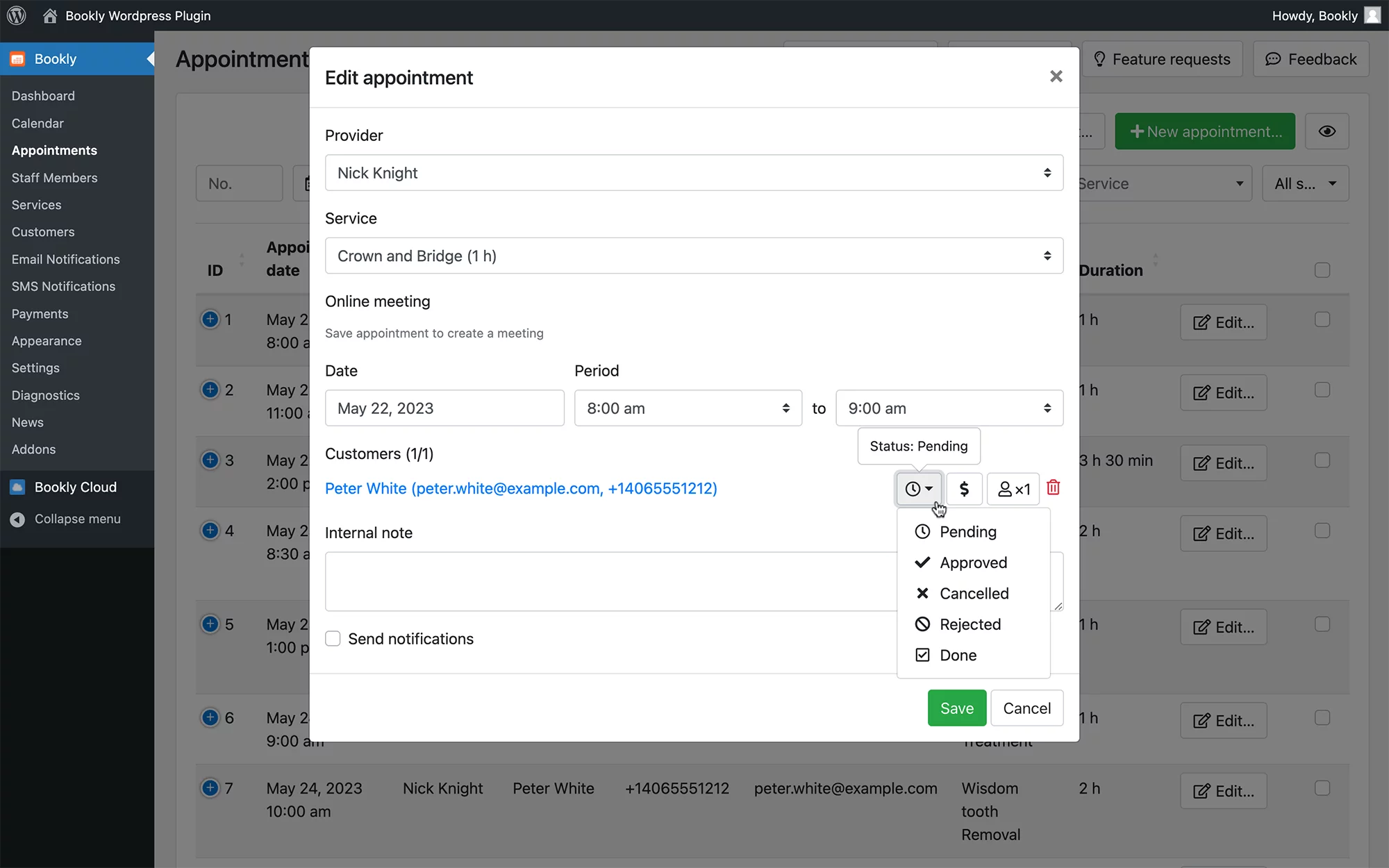This screenshot has height=868, width=1389.
Task: Tick the checkbox for appointment row 2
Action: tap(1322, 389)
